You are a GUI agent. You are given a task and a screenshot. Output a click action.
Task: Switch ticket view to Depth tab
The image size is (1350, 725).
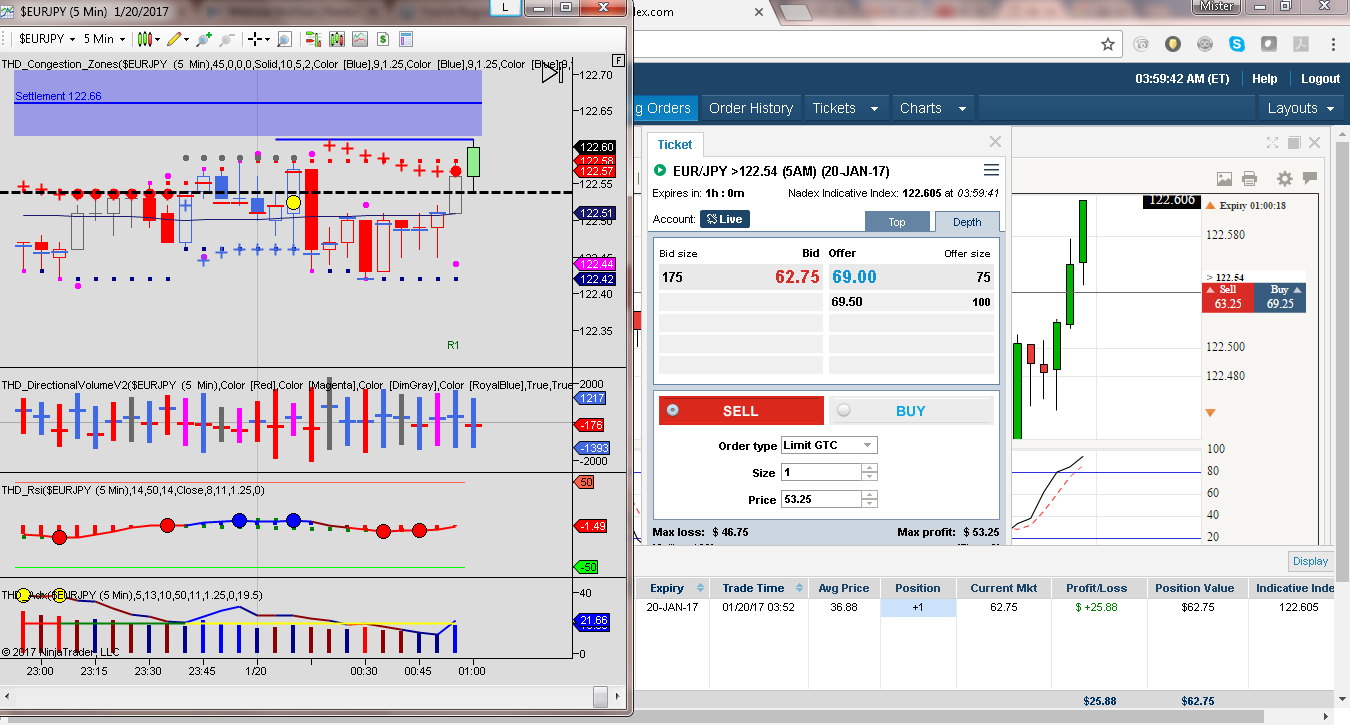(966, 222)
